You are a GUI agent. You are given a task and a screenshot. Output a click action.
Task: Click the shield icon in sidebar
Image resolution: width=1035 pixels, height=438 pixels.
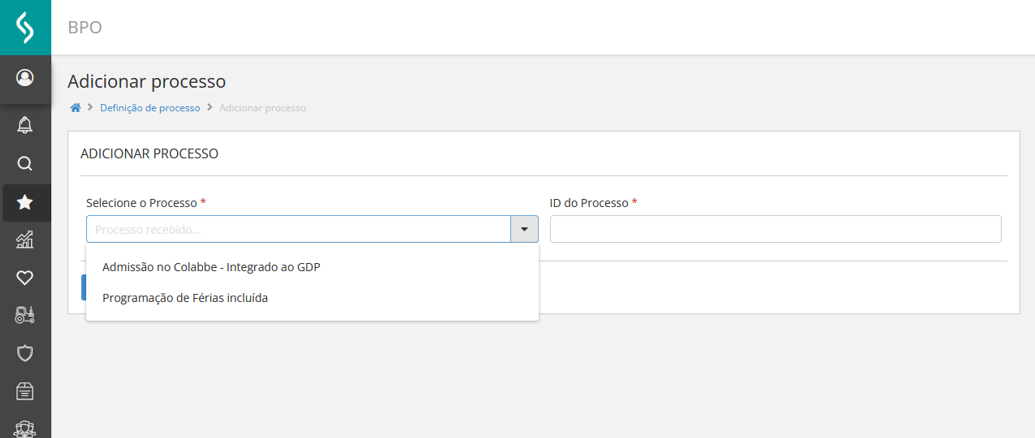click(25, 353)
